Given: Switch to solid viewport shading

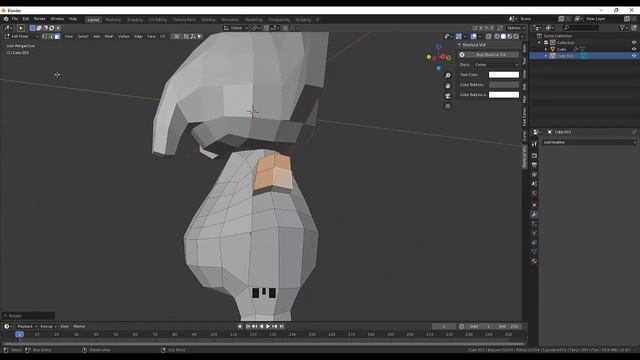Looking at the screenshot, I should (503, 36).
